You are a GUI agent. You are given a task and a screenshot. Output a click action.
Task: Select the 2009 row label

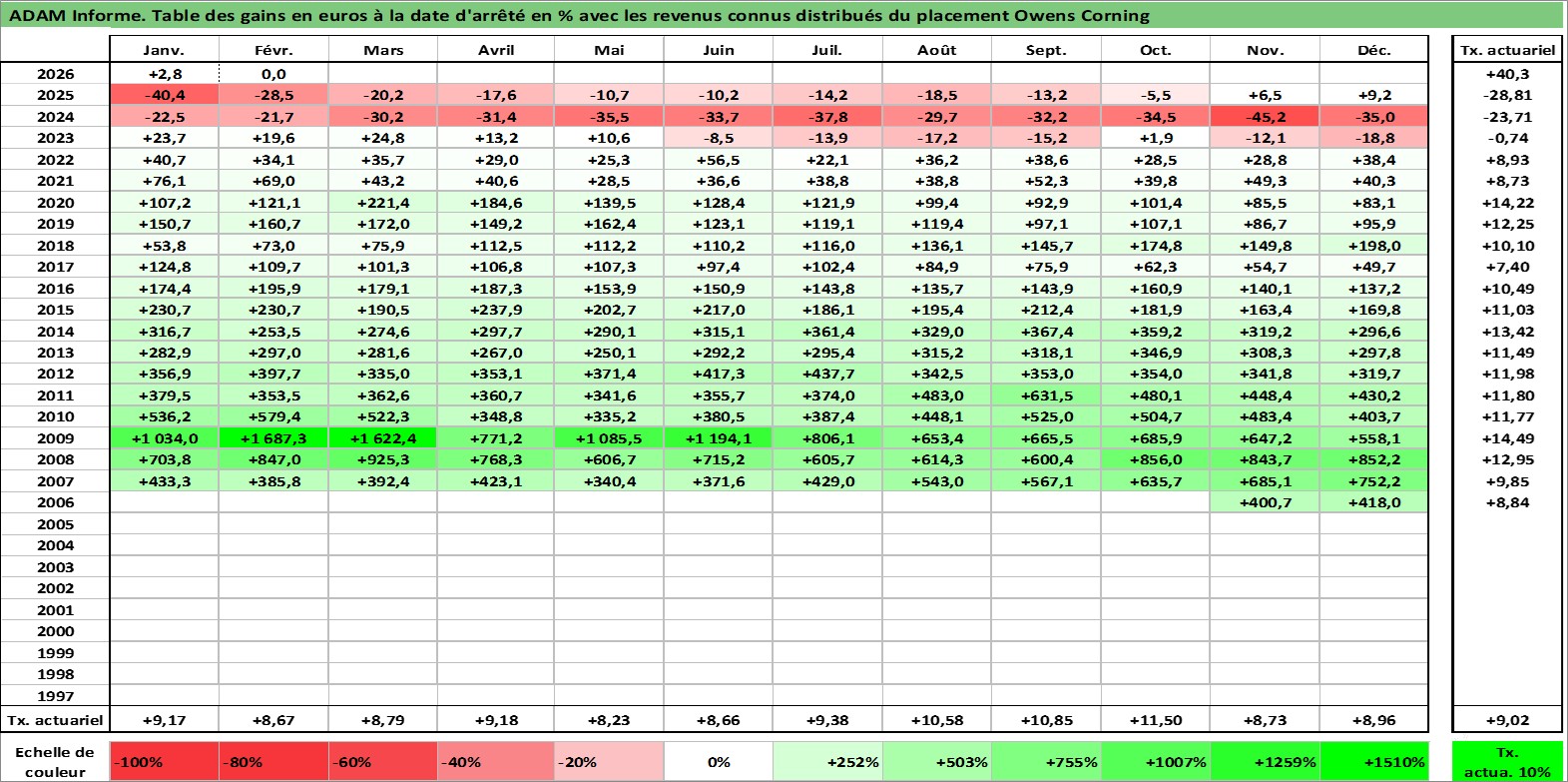(x=55, y=438)
